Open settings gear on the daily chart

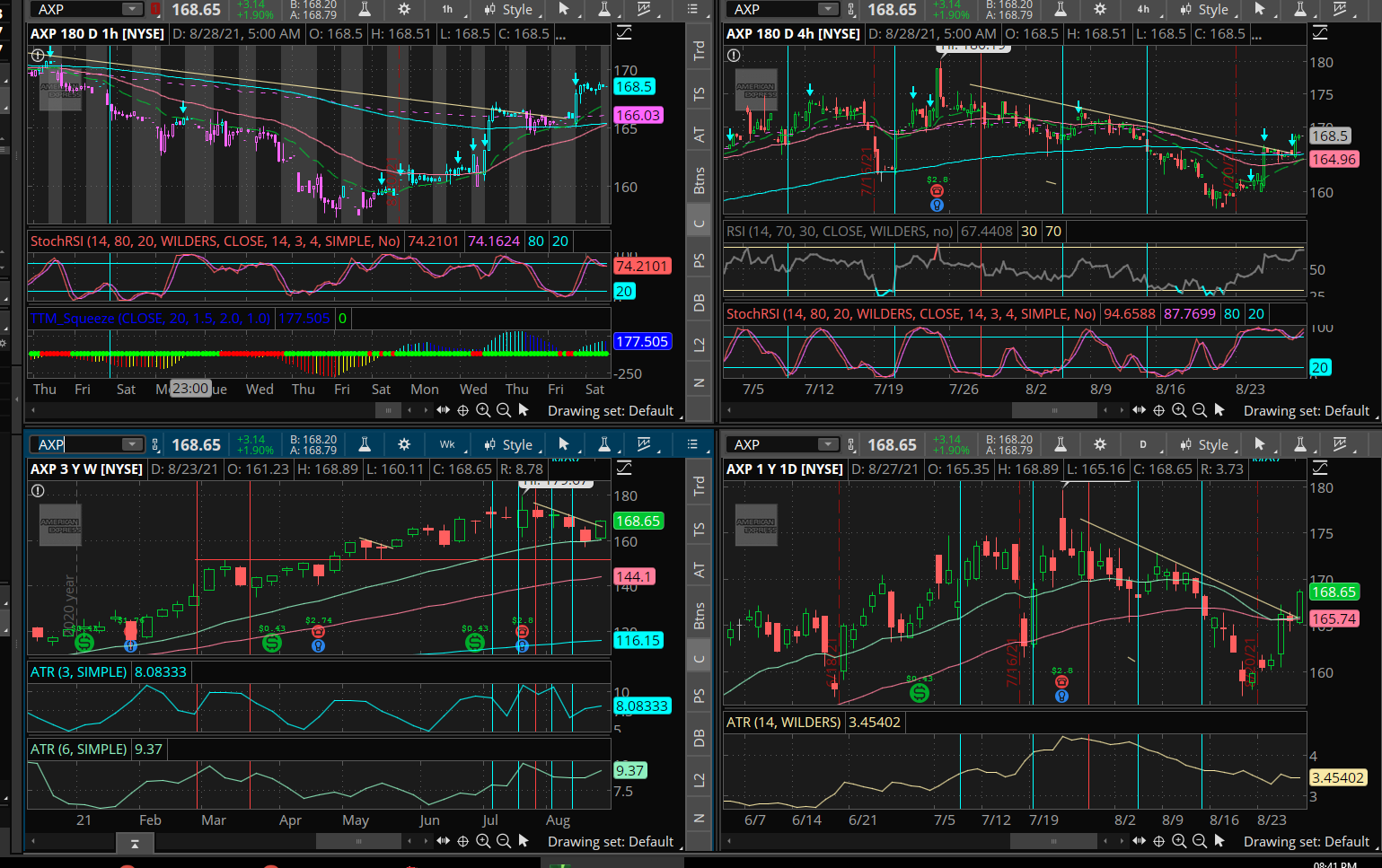click(x=1100, y=444)
